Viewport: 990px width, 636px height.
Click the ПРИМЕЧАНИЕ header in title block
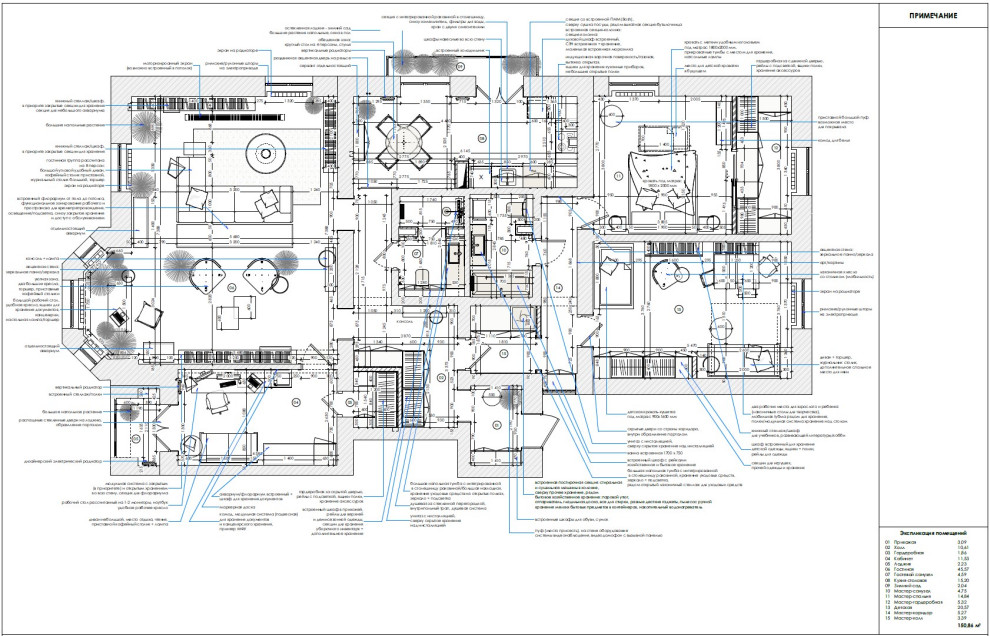(933, 16)
